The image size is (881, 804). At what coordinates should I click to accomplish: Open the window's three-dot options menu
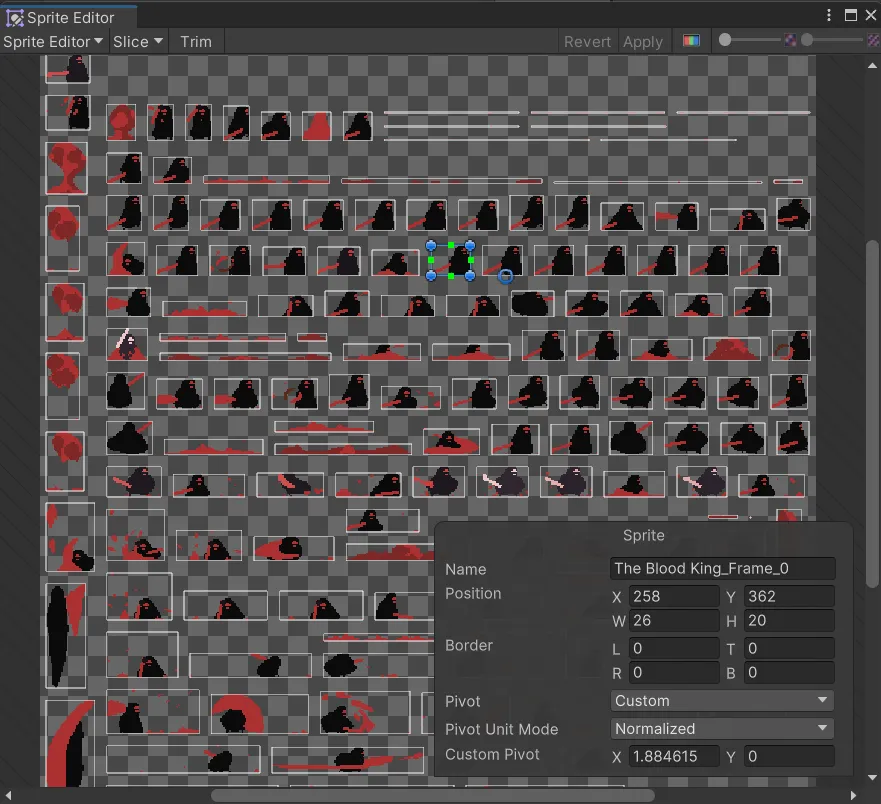[829, 15]
